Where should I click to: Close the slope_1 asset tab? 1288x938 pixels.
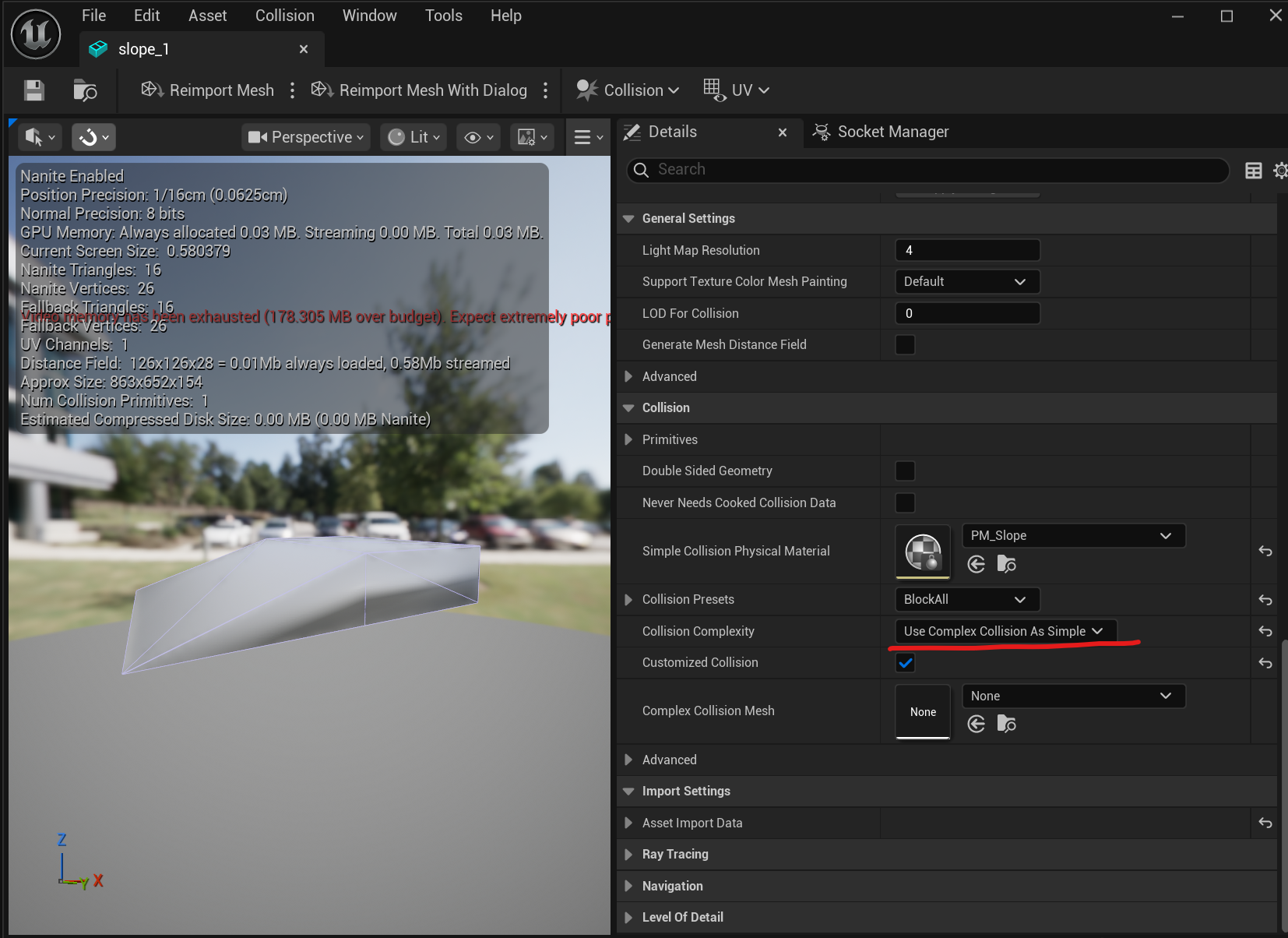[x=304, y=49]
